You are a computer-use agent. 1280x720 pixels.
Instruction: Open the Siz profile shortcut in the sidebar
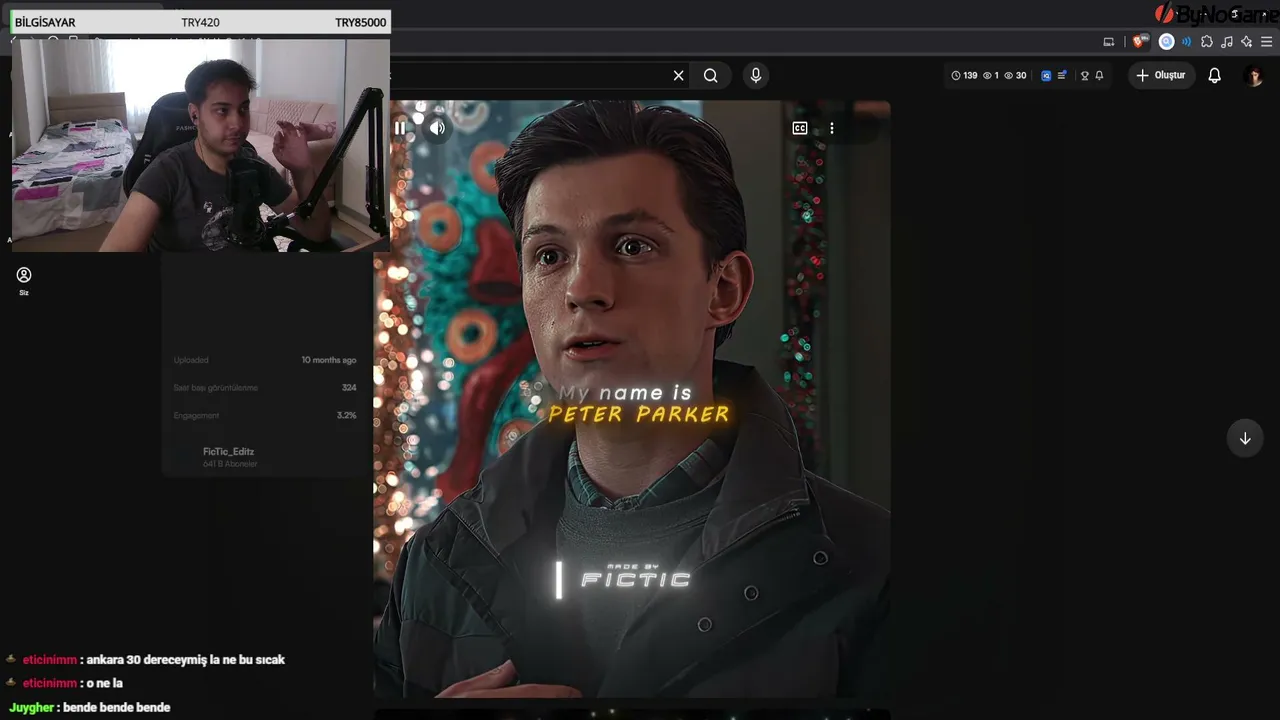pyautogui.click(x=24, y=280)
